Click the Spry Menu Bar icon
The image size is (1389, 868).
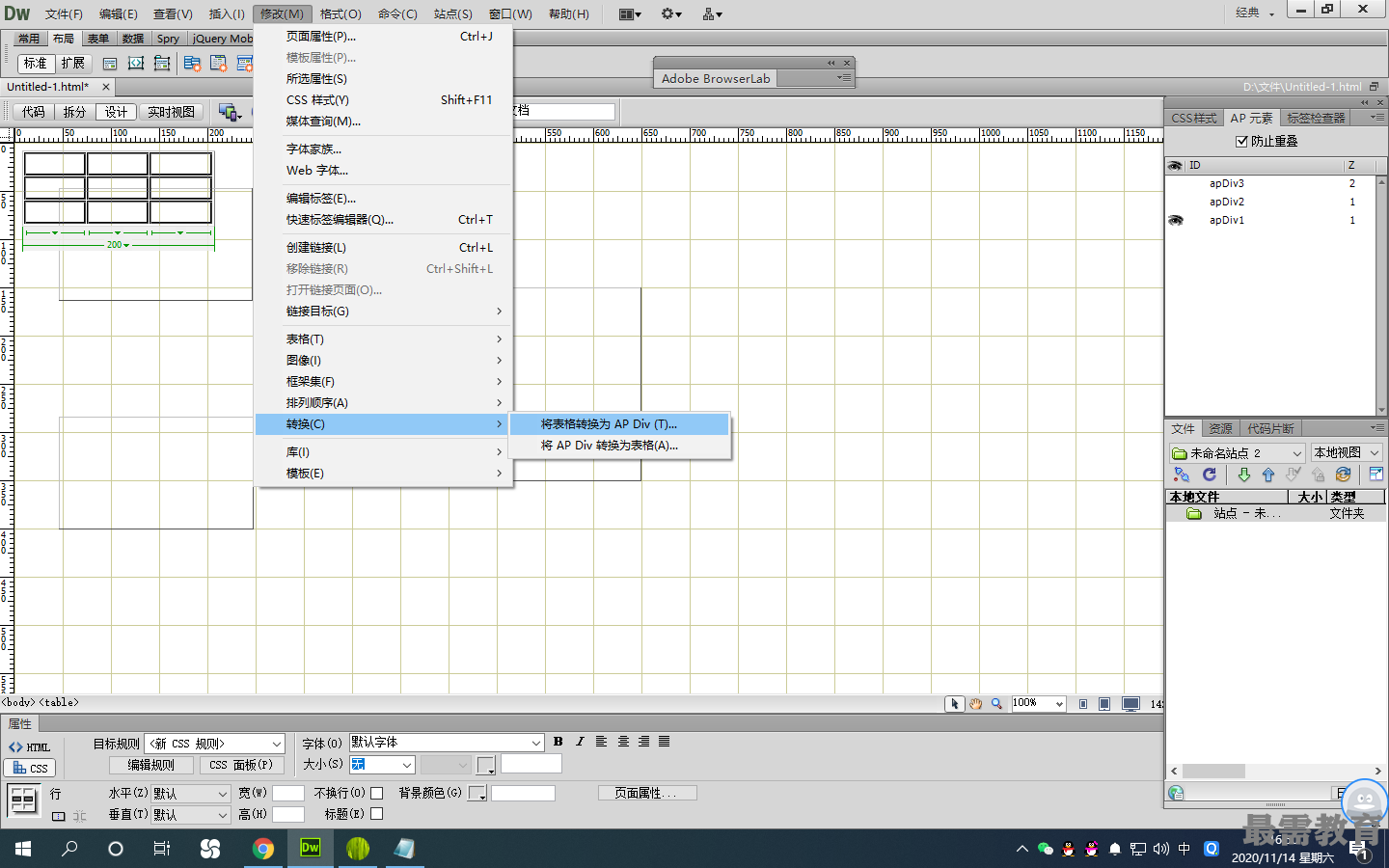point(193,64)
